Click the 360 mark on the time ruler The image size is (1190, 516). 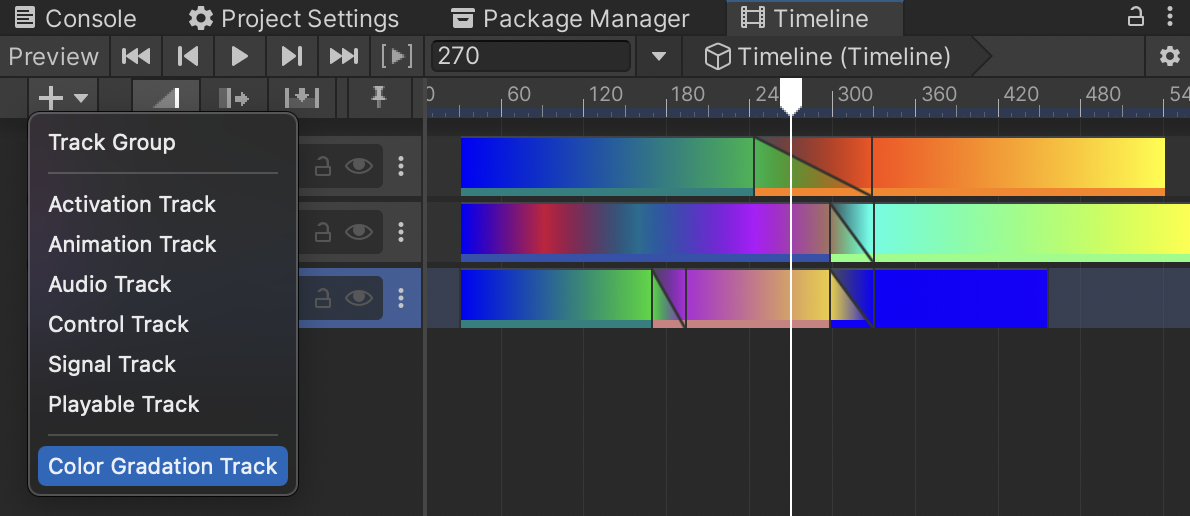click(938, 95)
